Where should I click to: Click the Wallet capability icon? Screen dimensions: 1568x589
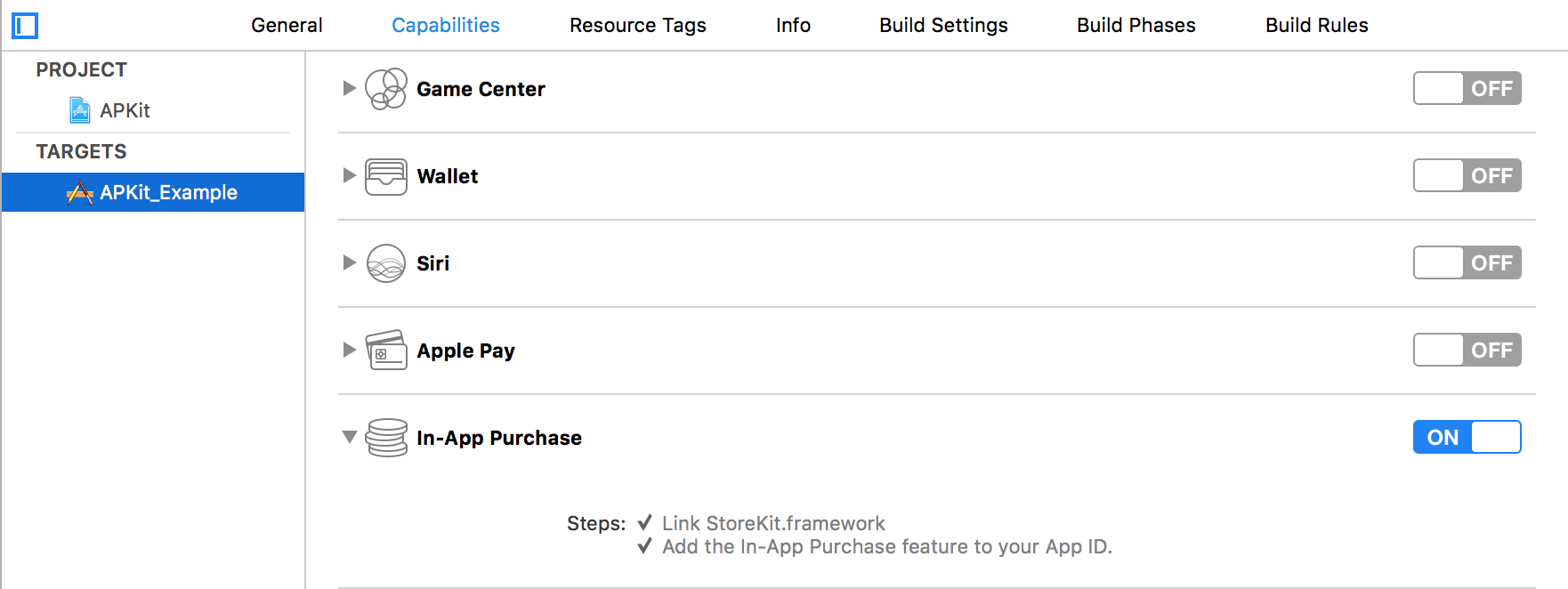tap(386, 176)
